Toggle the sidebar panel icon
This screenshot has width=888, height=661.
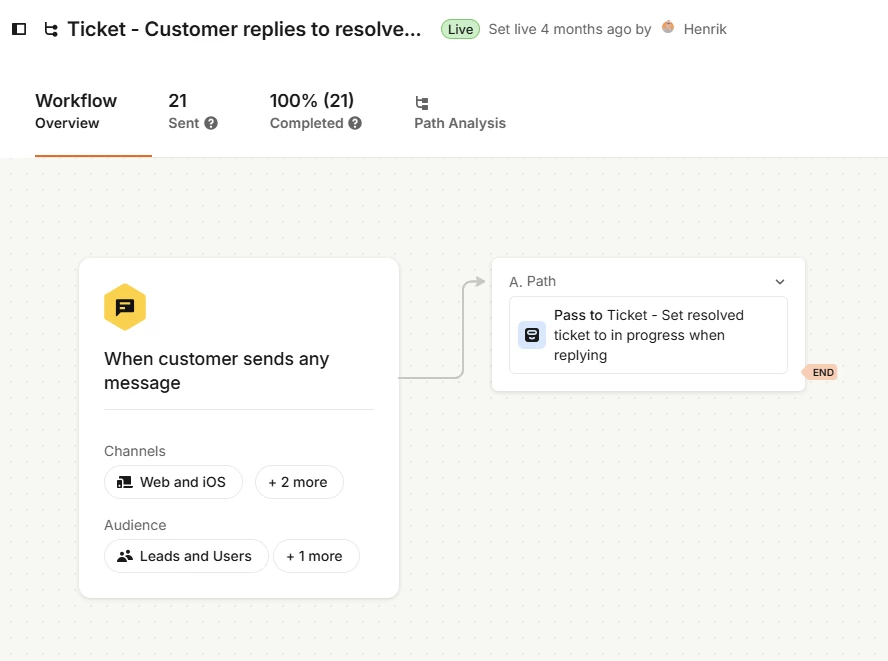(x=19, y=29)
